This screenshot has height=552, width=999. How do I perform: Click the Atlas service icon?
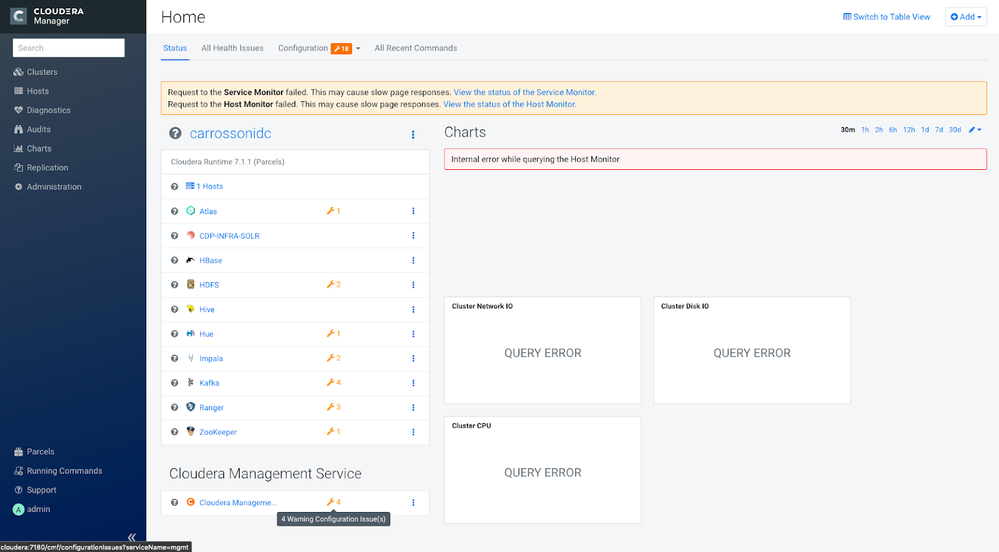point(190,211)
